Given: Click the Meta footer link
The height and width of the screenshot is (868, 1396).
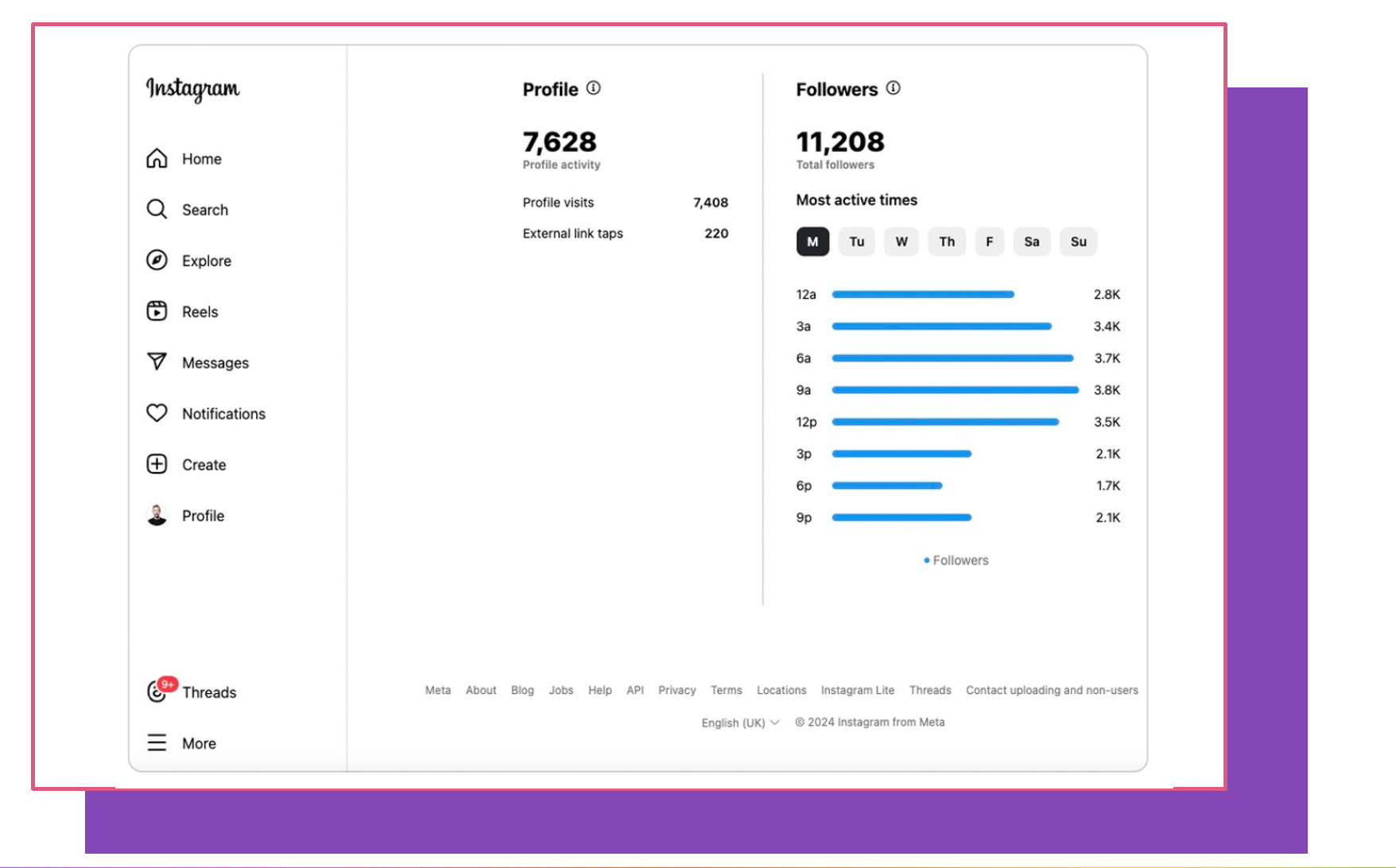Looking at the screenshot, I should [438, 690].
